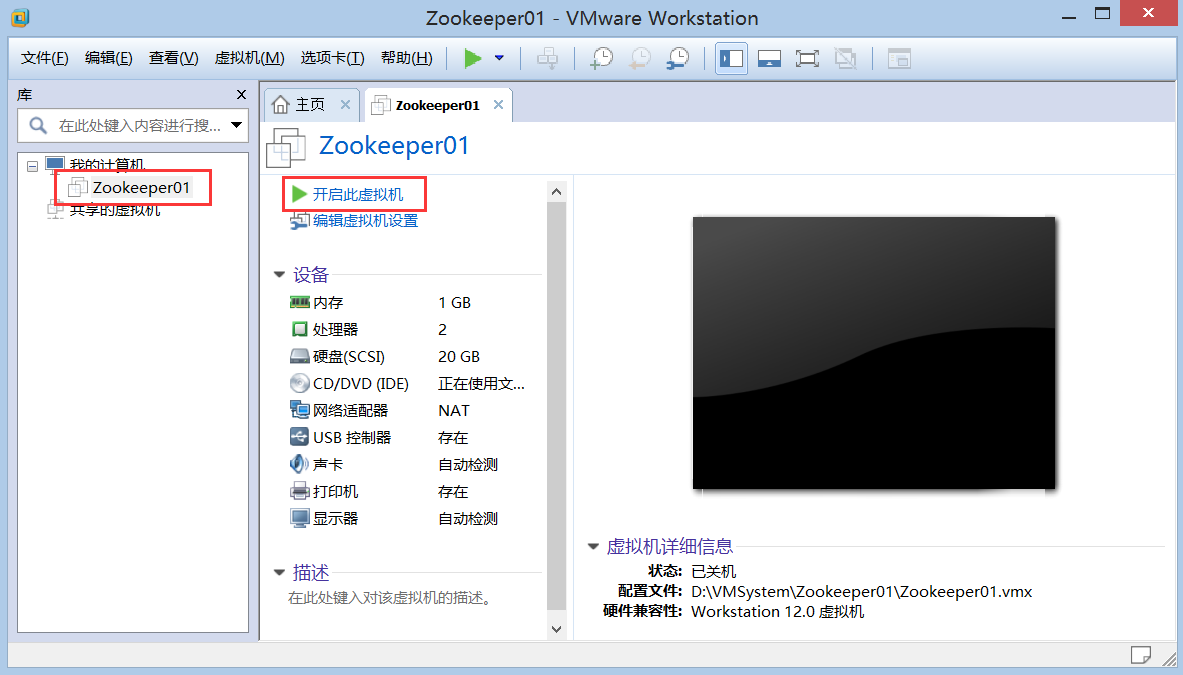Click the 声卡 sound card icon

pyautogui.click(x=300, y=464)
